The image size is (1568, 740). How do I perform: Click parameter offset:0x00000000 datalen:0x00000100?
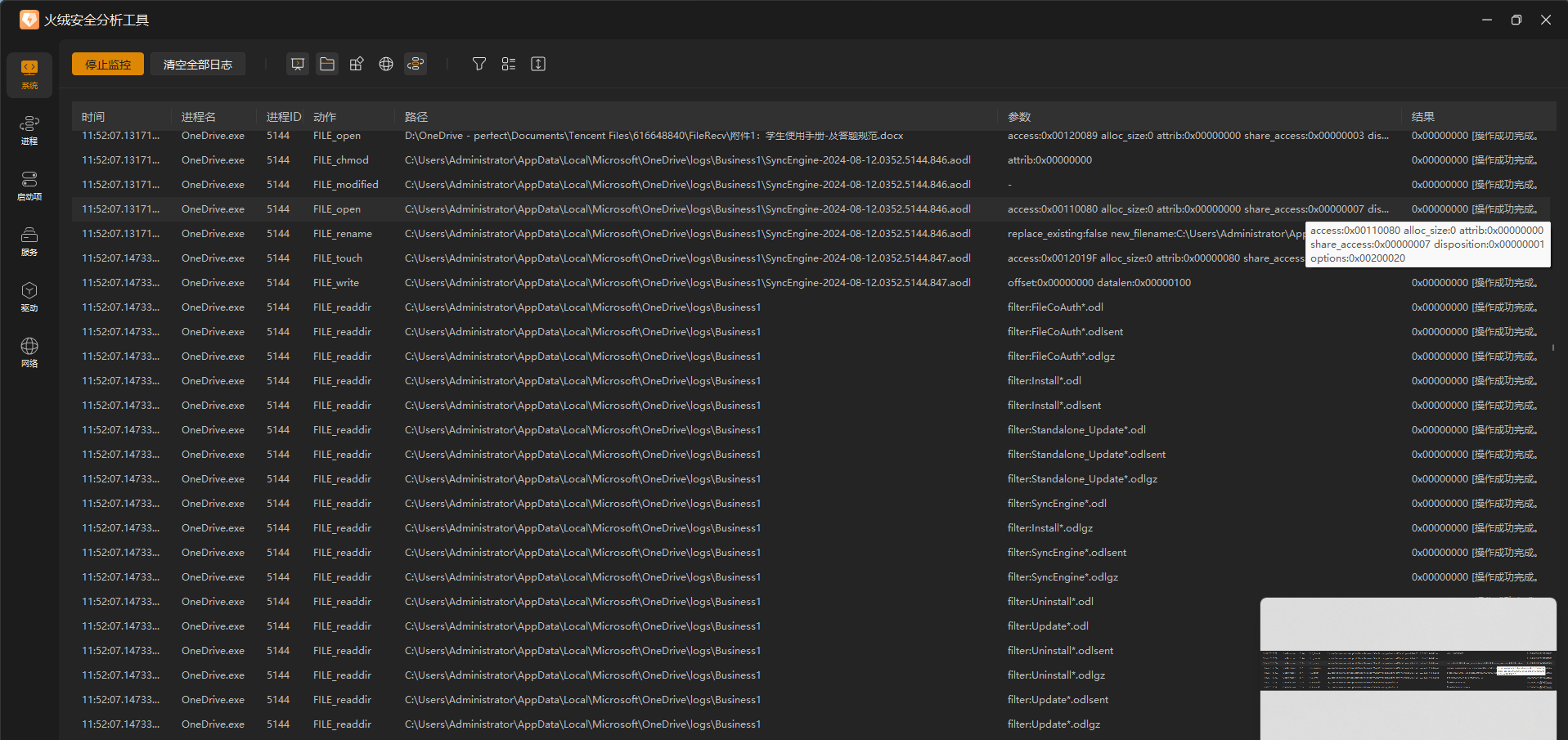coord(1098,283)
